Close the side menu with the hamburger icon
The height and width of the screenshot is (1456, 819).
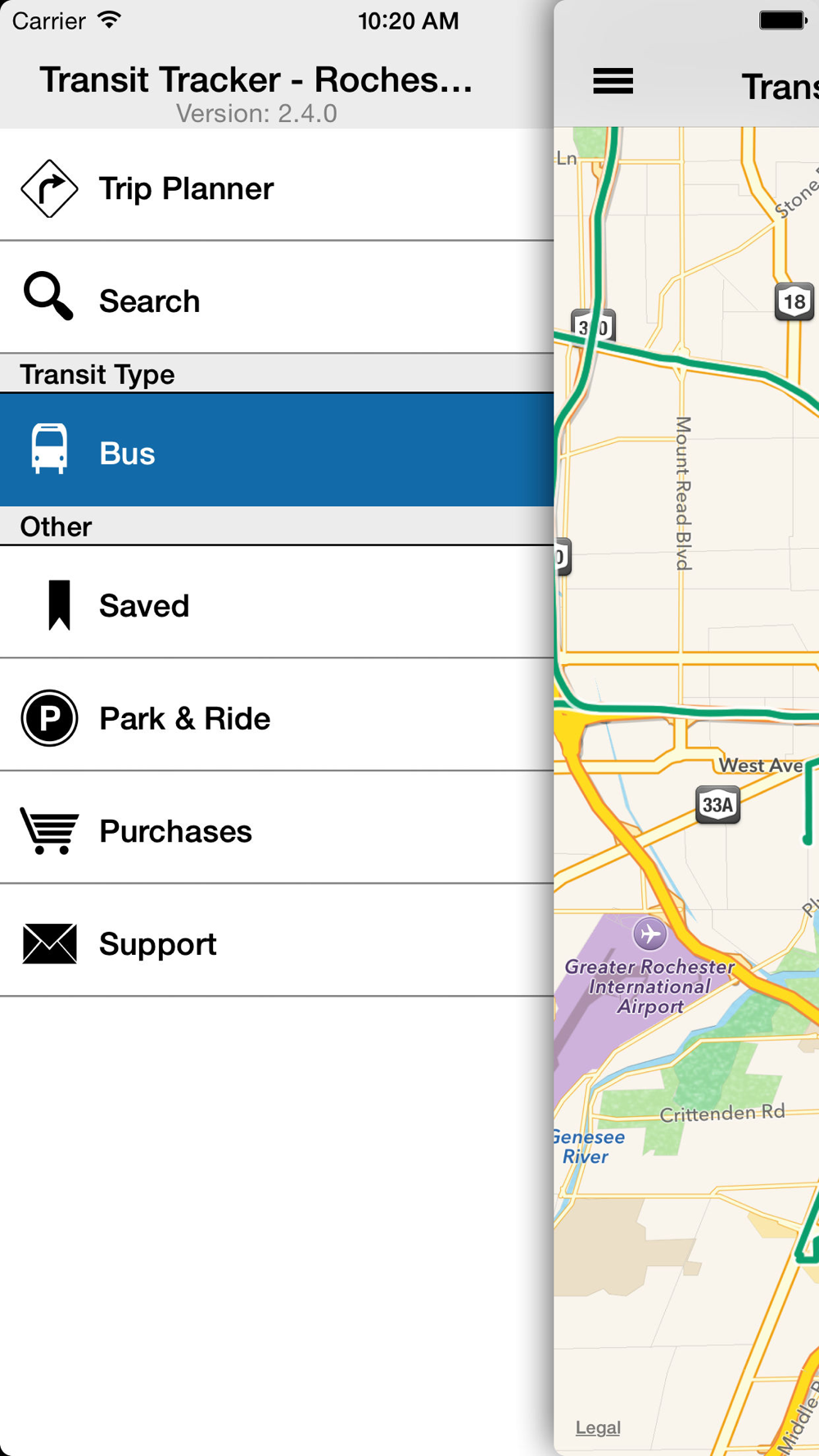613,81
